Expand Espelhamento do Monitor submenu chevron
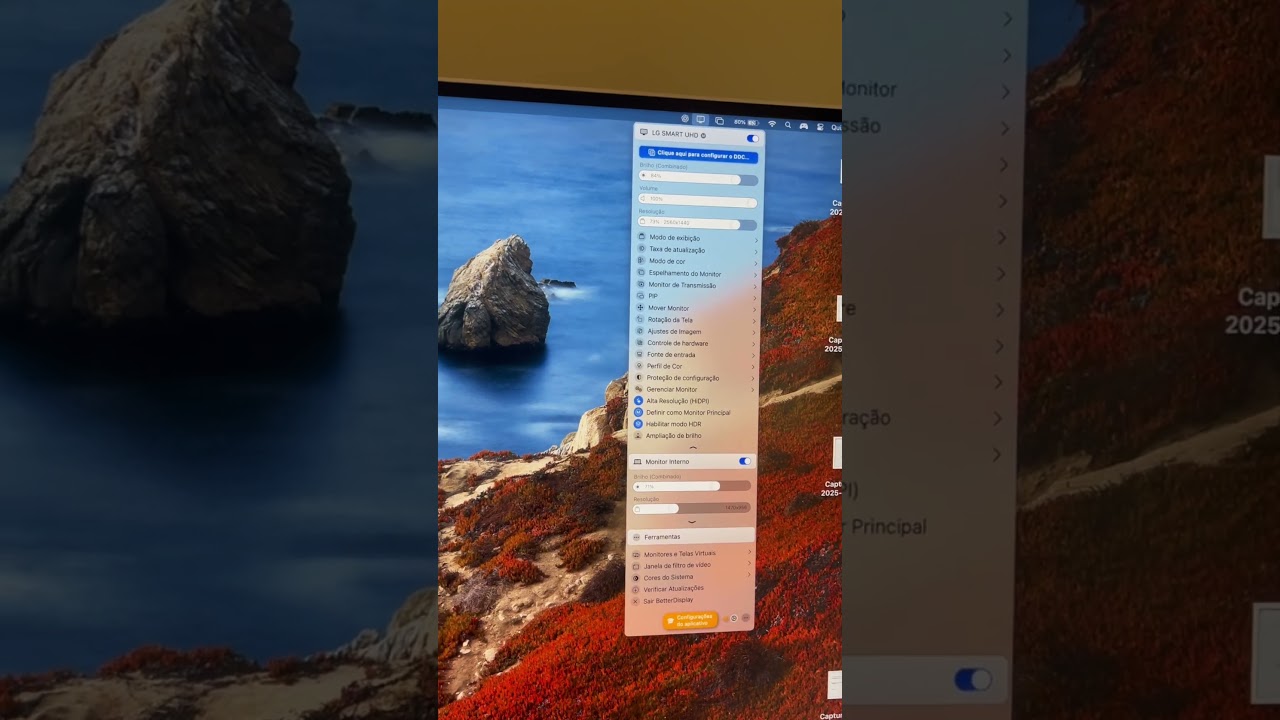This screenshot has width=1280, height=720. pos(756,274)
